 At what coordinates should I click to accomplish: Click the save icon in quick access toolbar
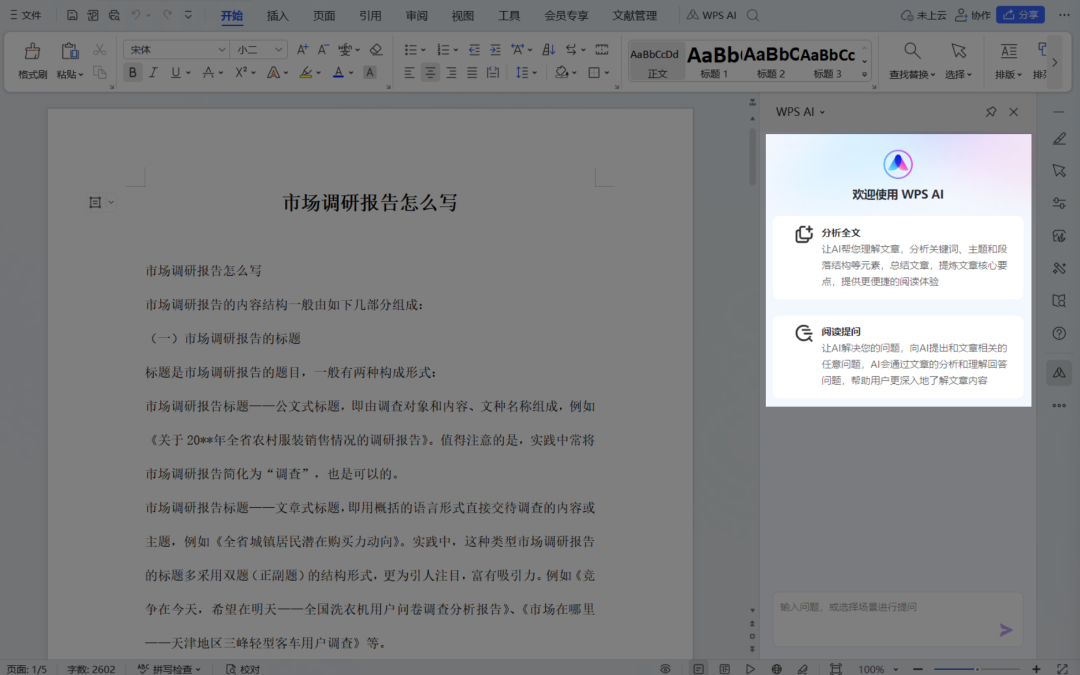(x=72, y=15)
